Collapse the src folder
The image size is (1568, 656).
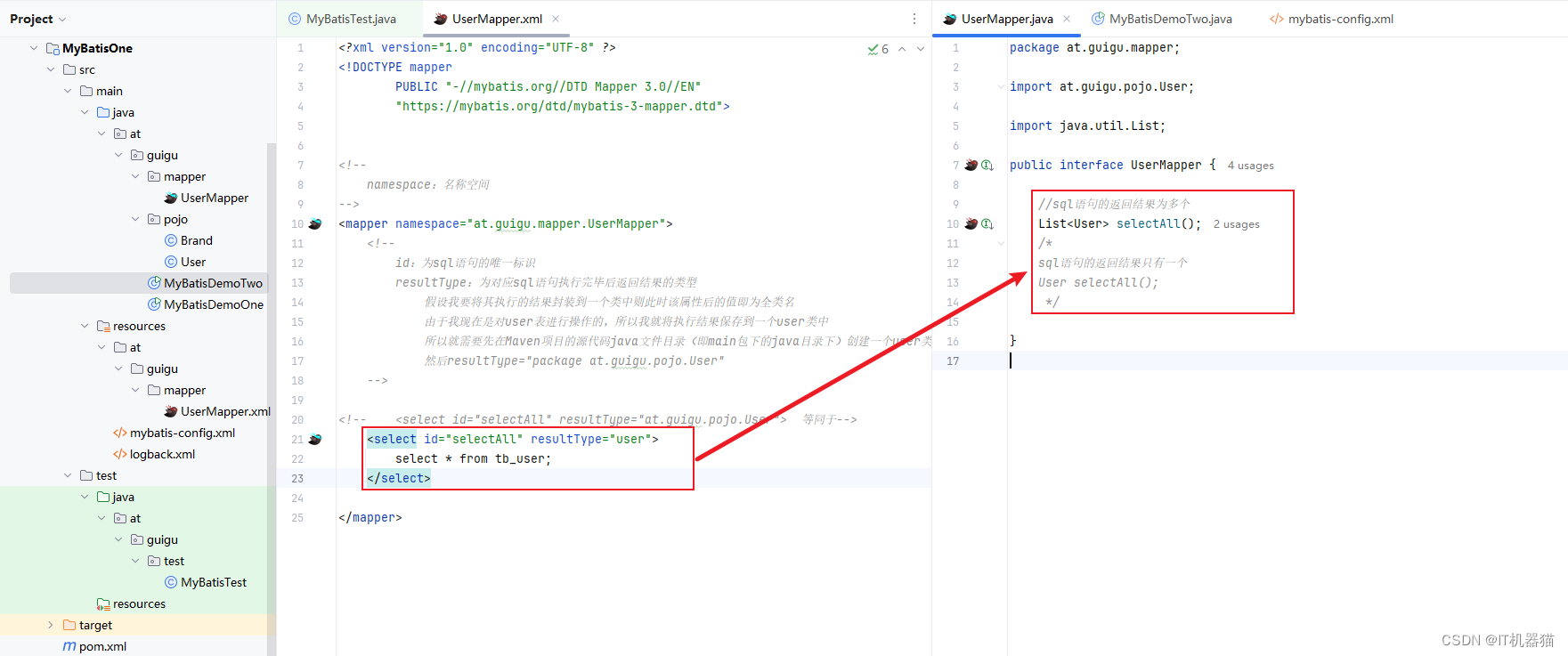coord(51,69)
